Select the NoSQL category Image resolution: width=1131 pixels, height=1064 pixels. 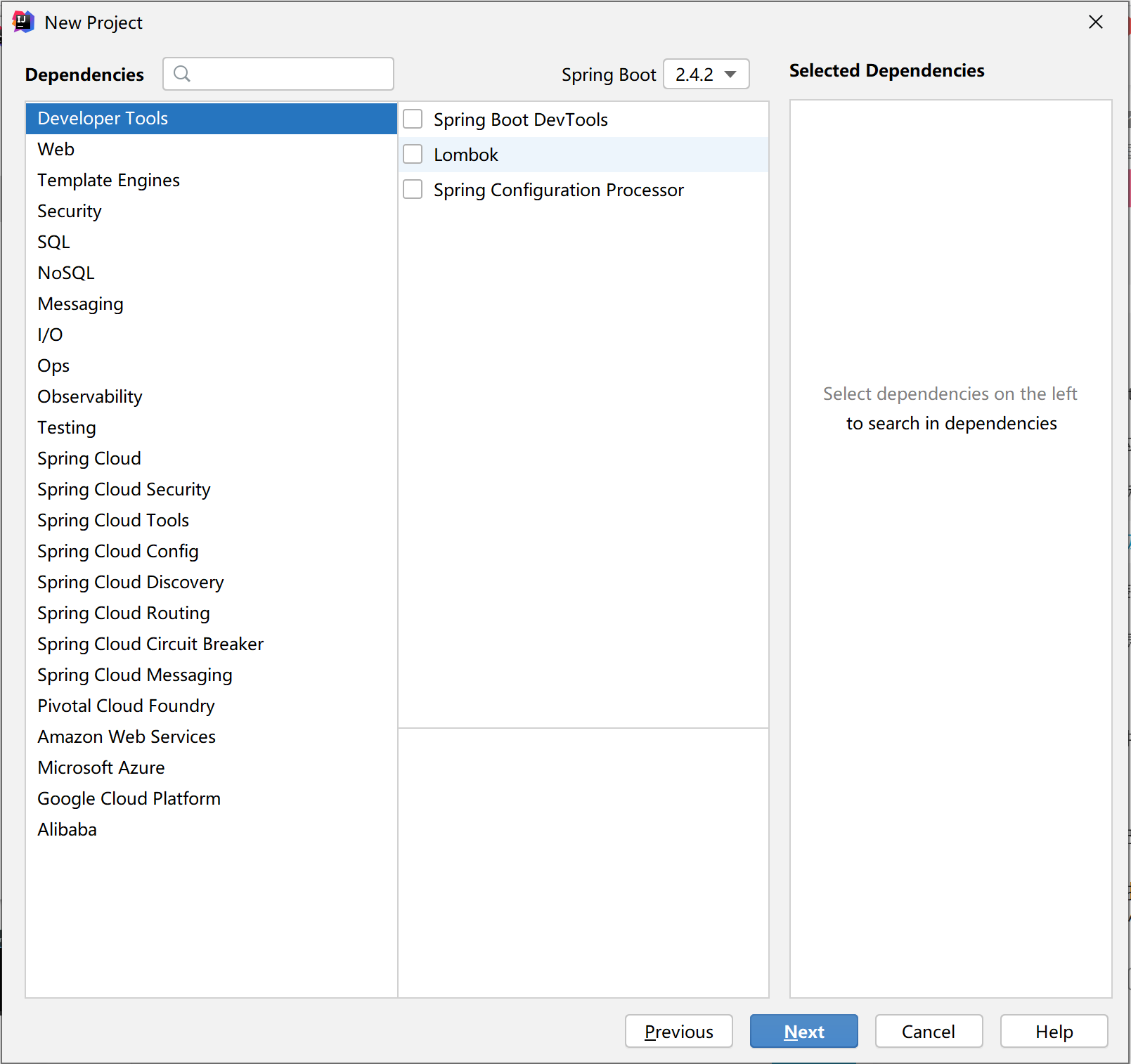coord(212,273)
